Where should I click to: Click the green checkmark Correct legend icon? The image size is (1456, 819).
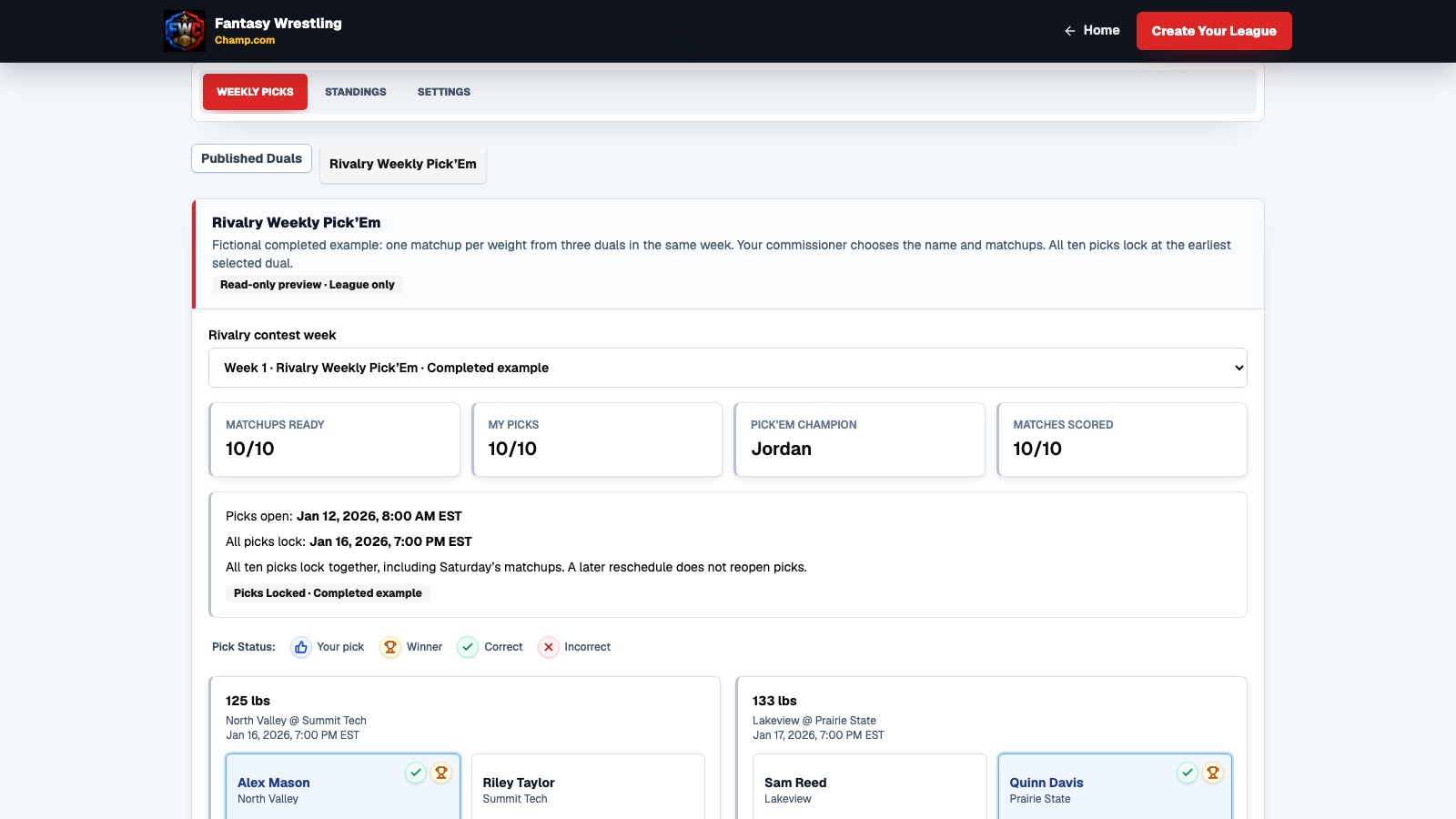click(468, 647)
